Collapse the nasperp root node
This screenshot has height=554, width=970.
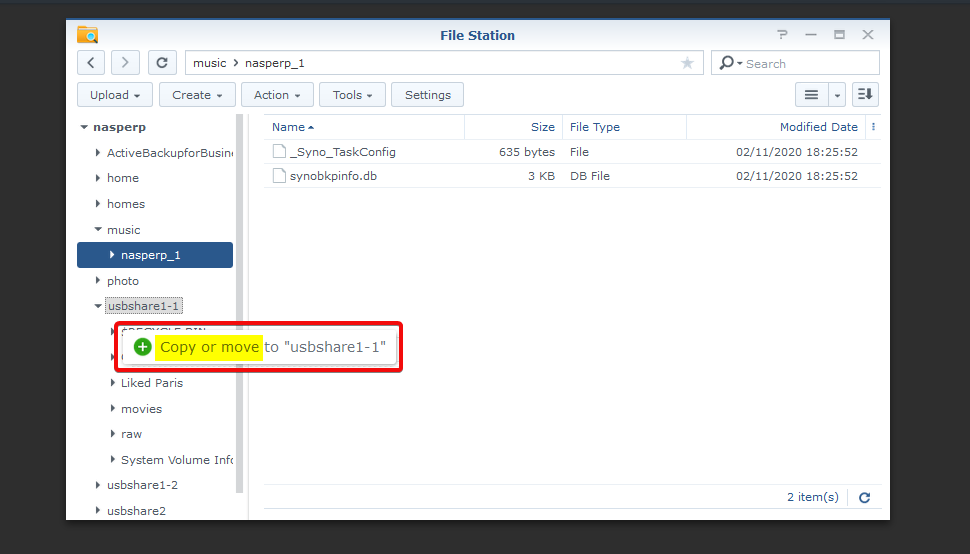click(x=84, y=127)
